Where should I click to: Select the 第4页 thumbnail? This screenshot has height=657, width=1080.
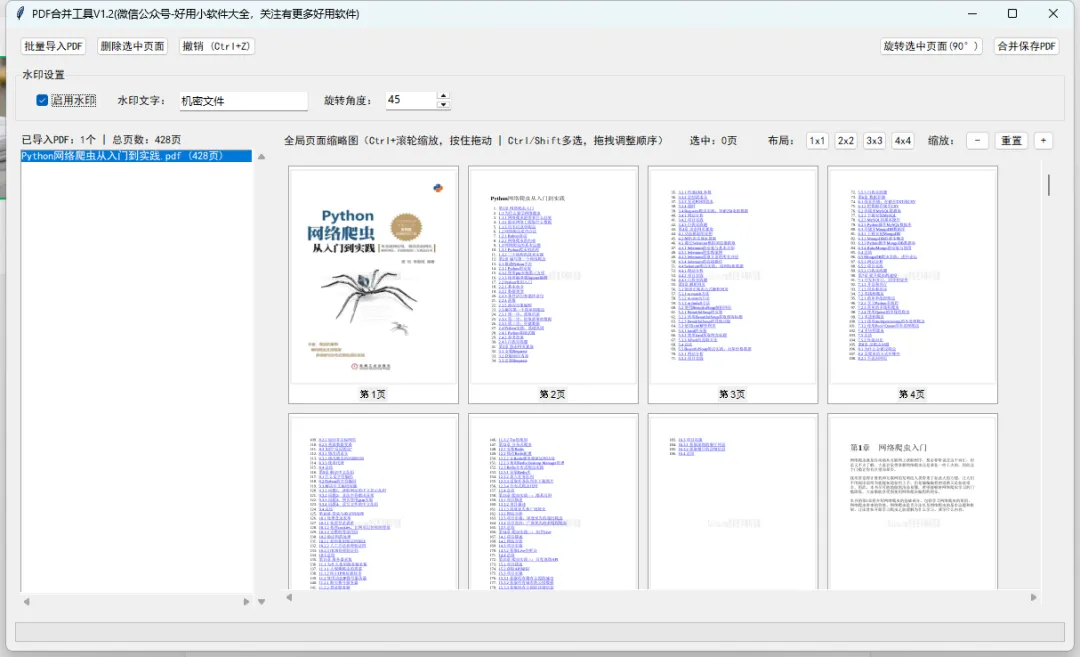coord(913,284)
